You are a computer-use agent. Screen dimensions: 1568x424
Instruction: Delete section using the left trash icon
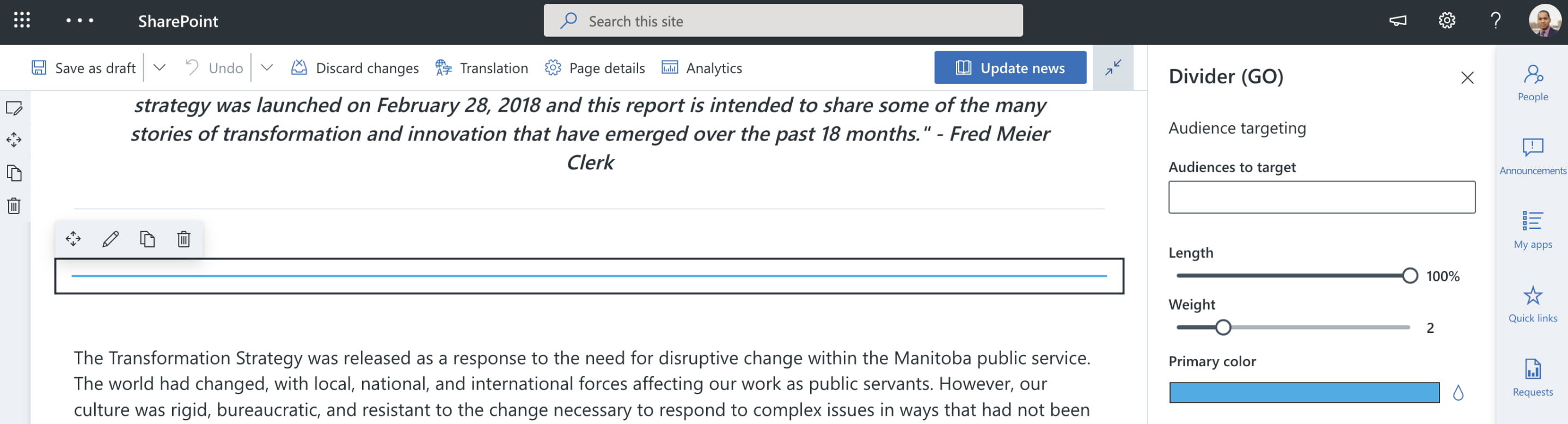(x=14, y=206)
